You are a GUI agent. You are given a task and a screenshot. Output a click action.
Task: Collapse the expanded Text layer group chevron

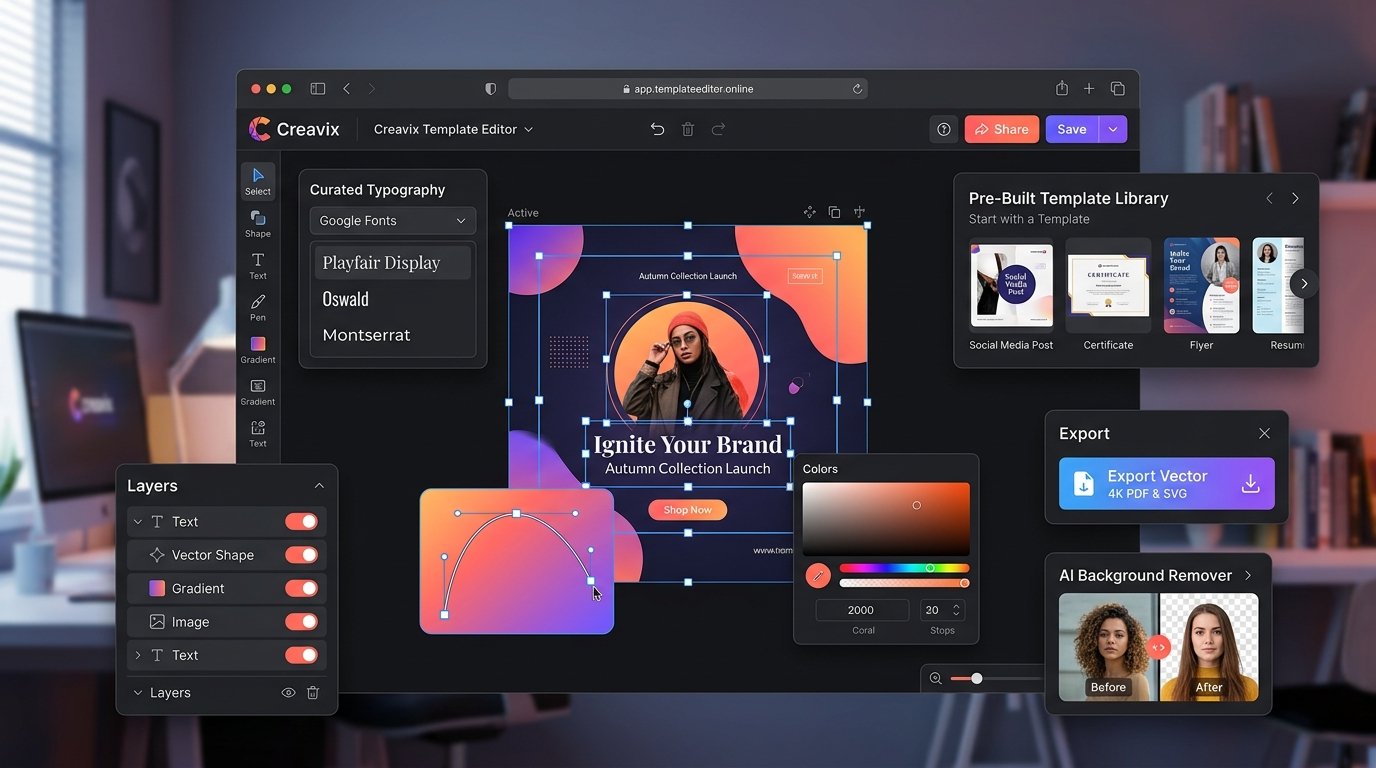(x=138, y=522)
